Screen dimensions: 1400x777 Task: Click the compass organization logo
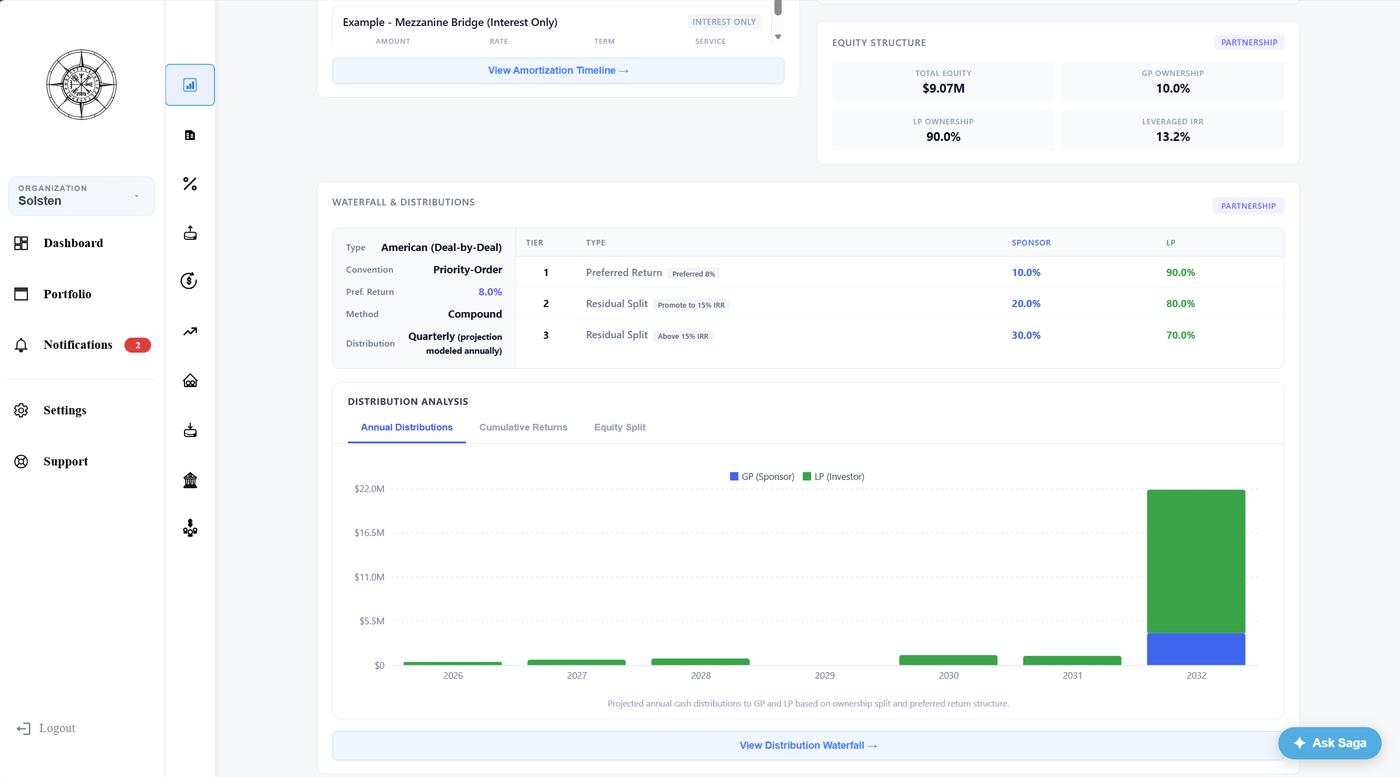coord(82,85)
